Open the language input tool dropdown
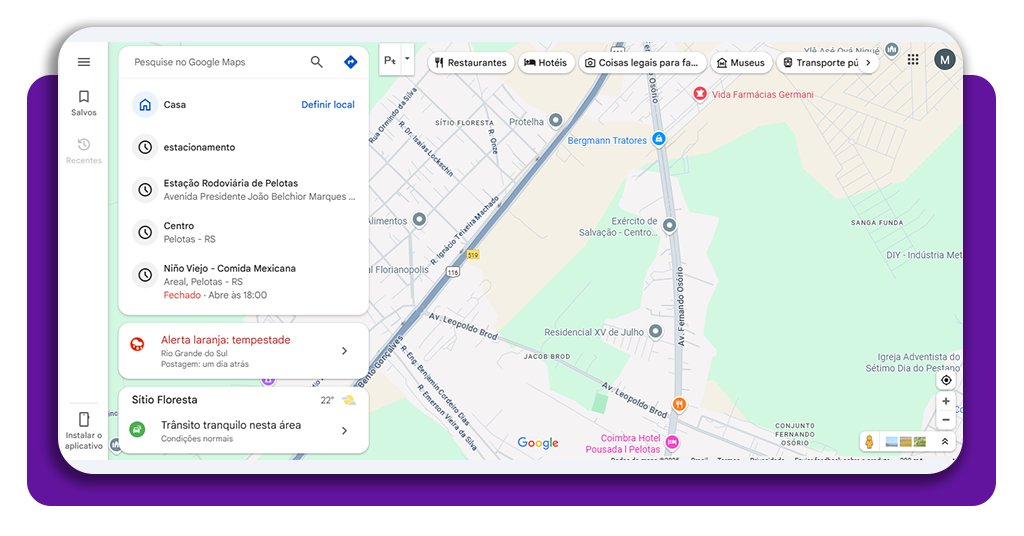The height and width of the screenshot is (536, 1024). pyautogui.click(x=408, y=59)
